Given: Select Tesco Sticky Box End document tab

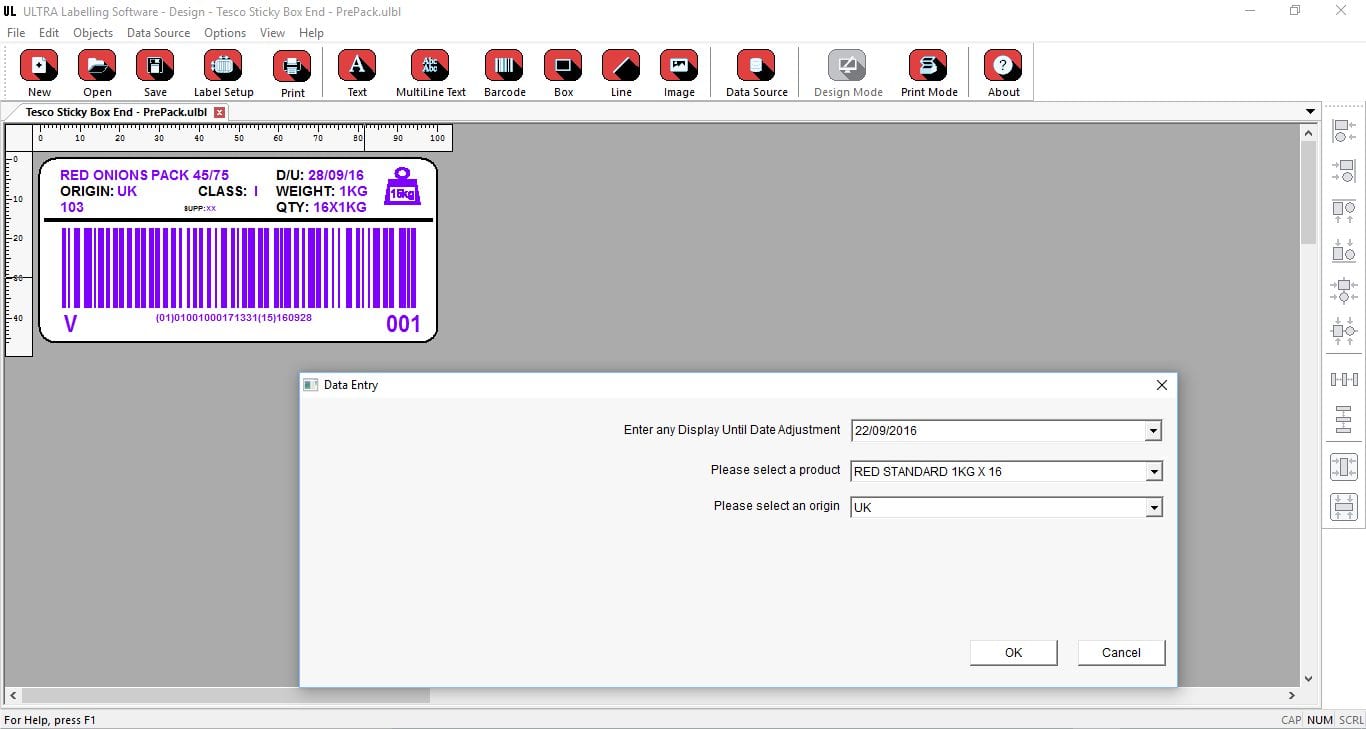Looking at the screenshot, I should click(x=116, y=112).
